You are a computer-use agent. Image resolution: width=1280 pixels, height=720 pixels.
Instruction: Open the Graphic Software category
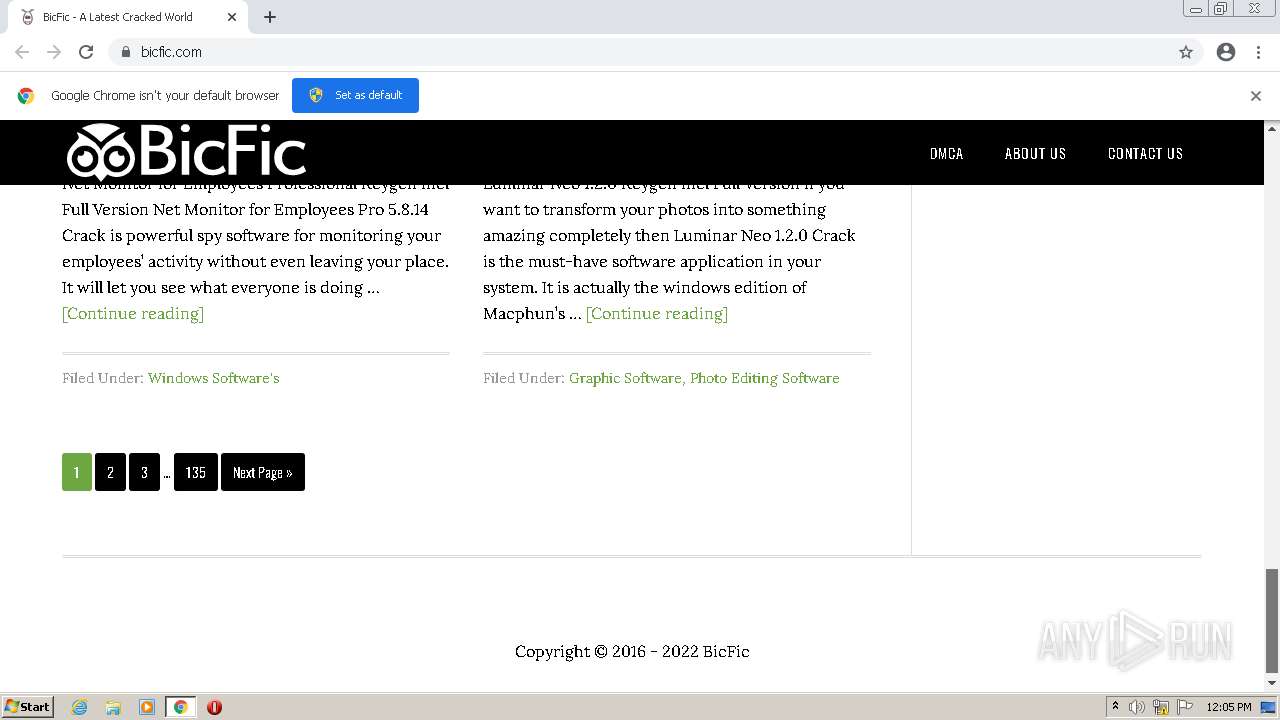pos(625,378)
